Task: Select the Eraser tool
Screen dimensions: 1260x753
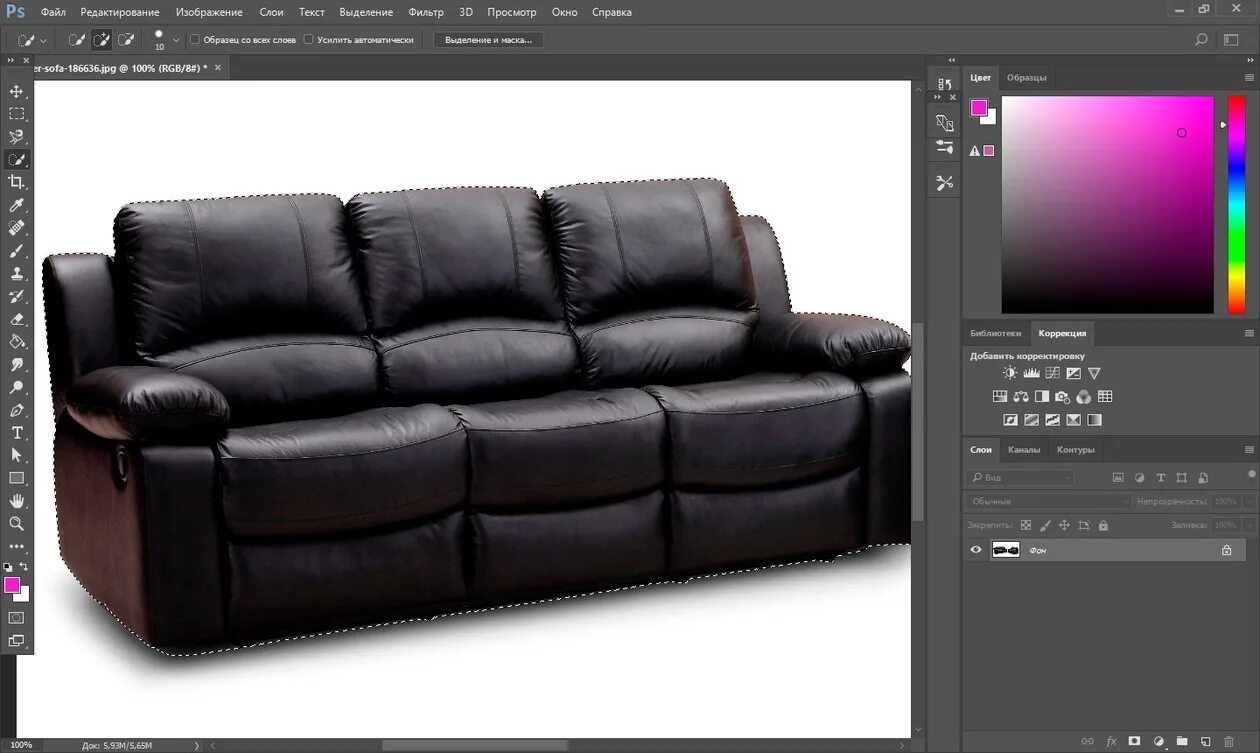Action: 16,319
